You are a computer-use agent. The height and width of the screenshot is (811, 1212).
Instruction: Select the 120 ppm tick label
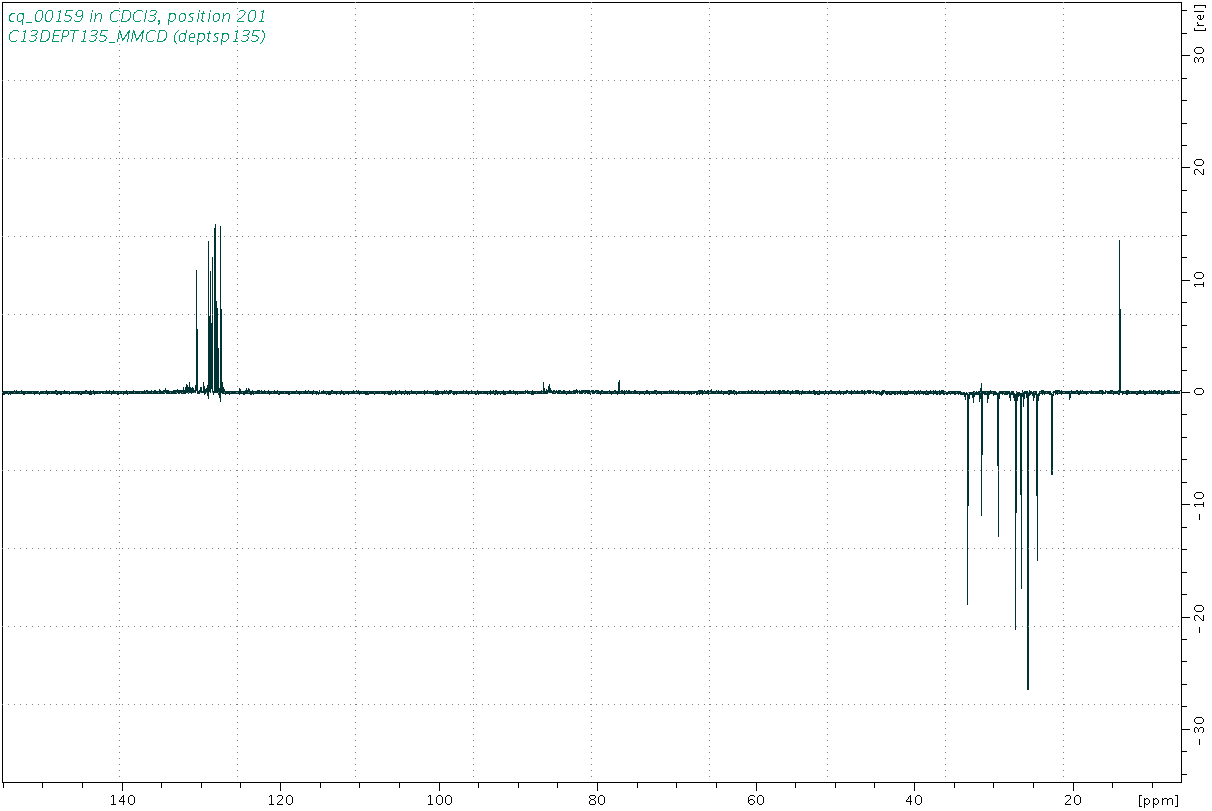pos(280,800)
